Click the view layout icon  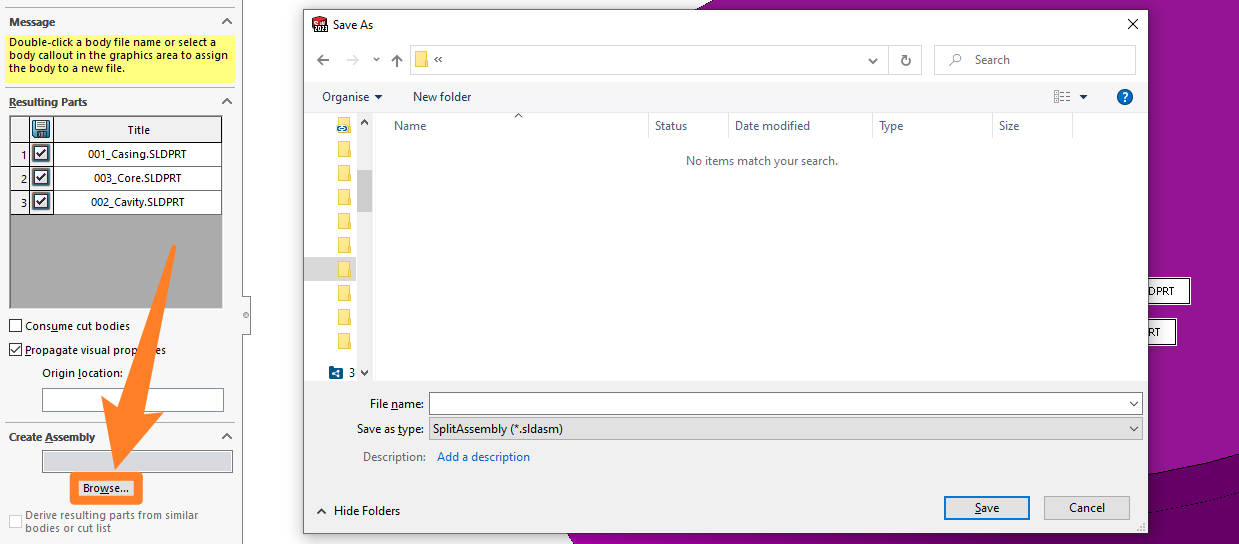coord(1062,97)
